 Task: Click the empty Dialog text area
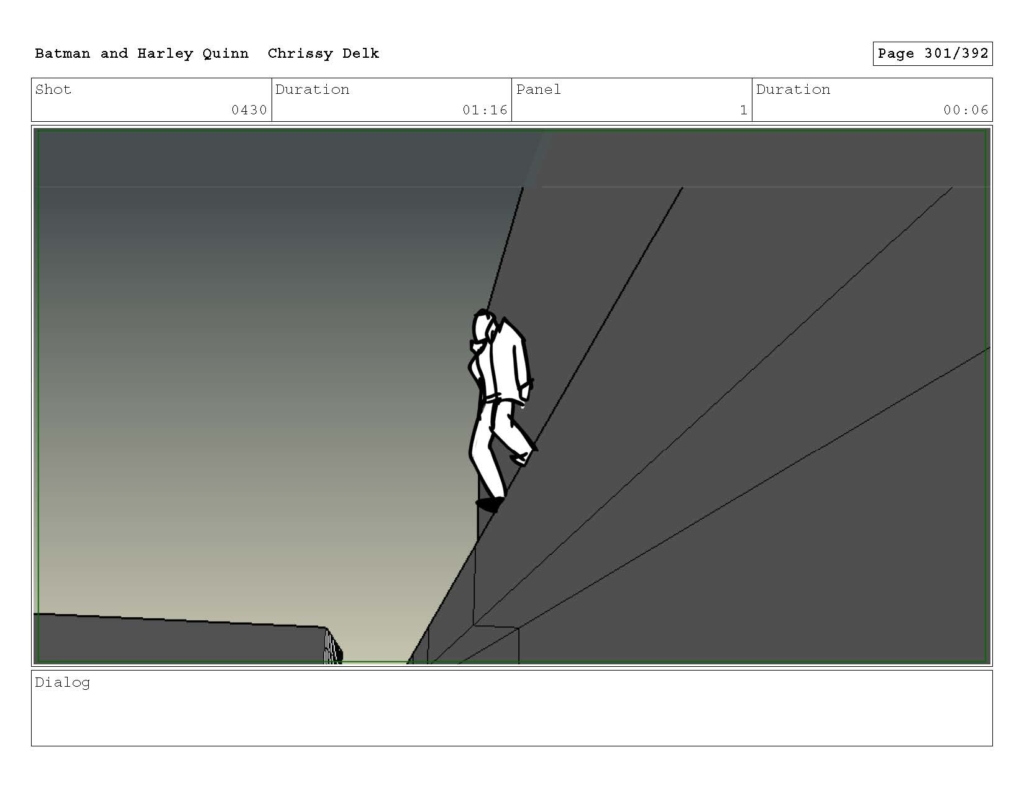coord(512,708)
